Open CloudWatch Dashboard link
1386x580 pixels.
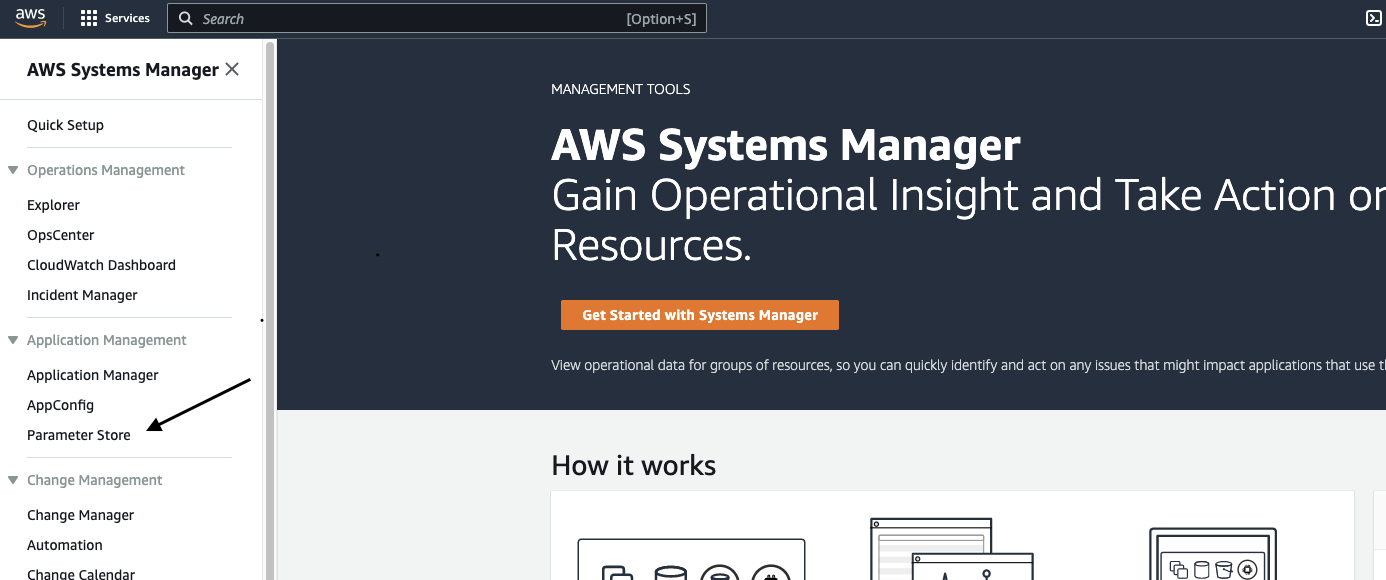101,265
